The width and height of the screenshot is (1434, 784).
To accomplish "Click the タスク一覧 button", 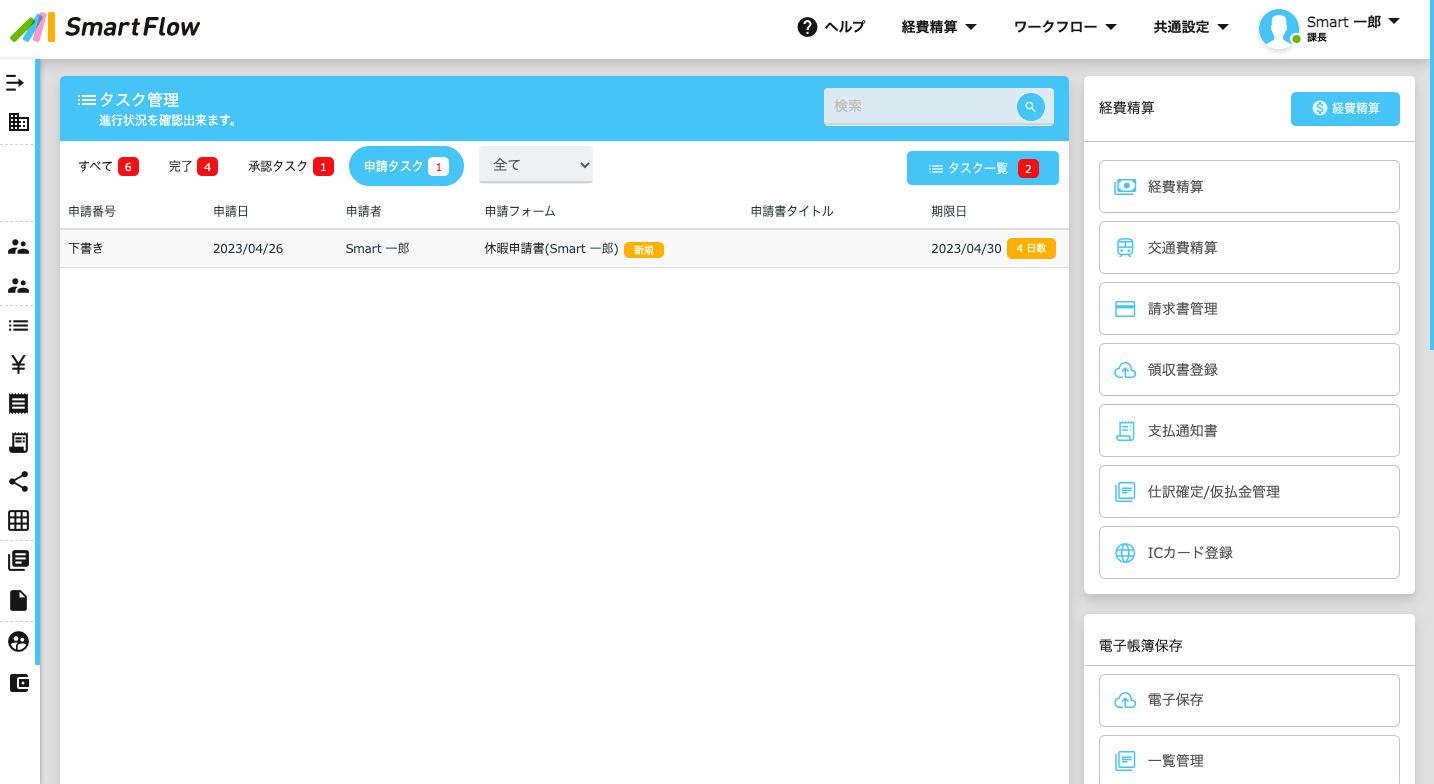I will click(982, 168).
